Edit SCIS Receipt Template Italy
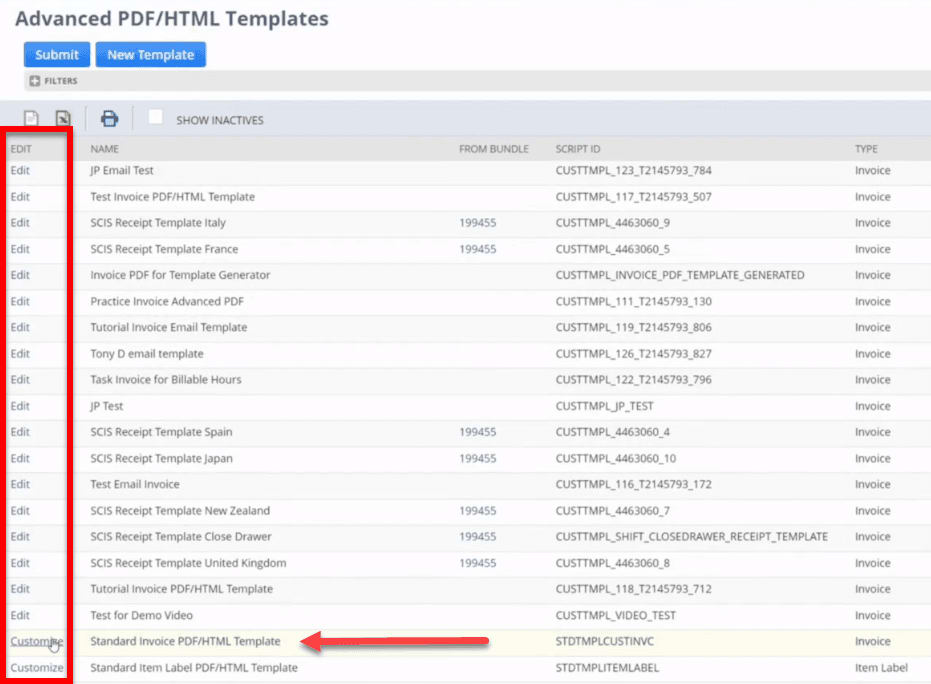 tap(20, 223)
